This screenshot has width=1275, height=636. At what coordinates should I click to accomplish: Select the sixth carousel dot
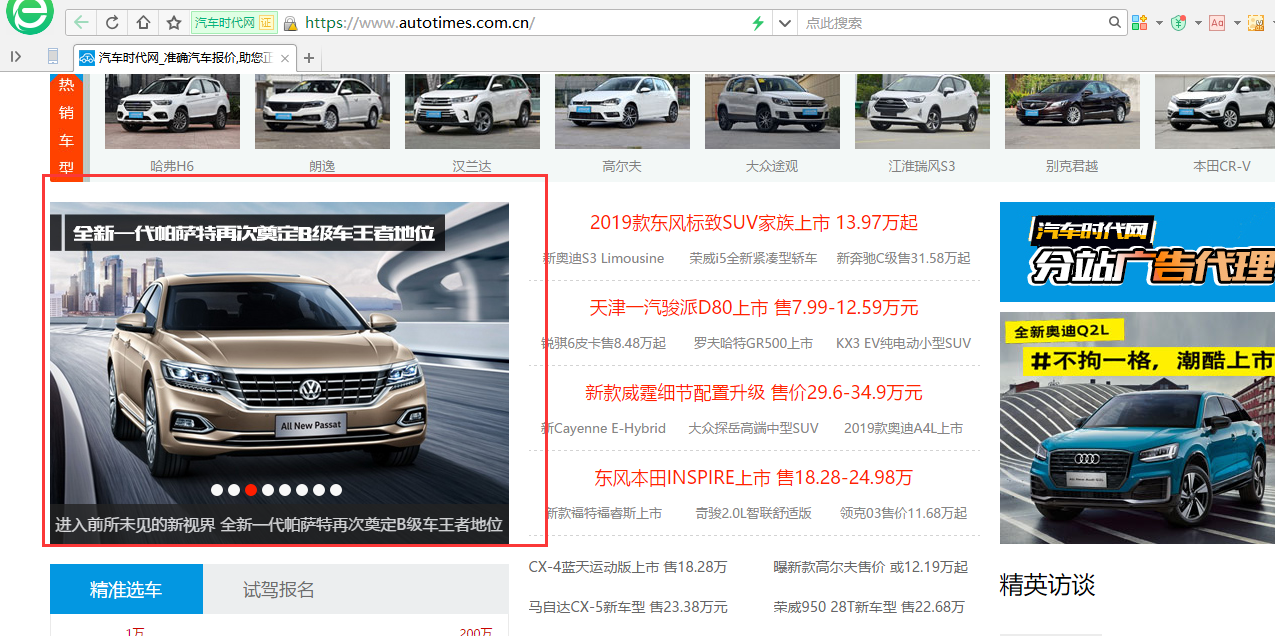point(302,490)
